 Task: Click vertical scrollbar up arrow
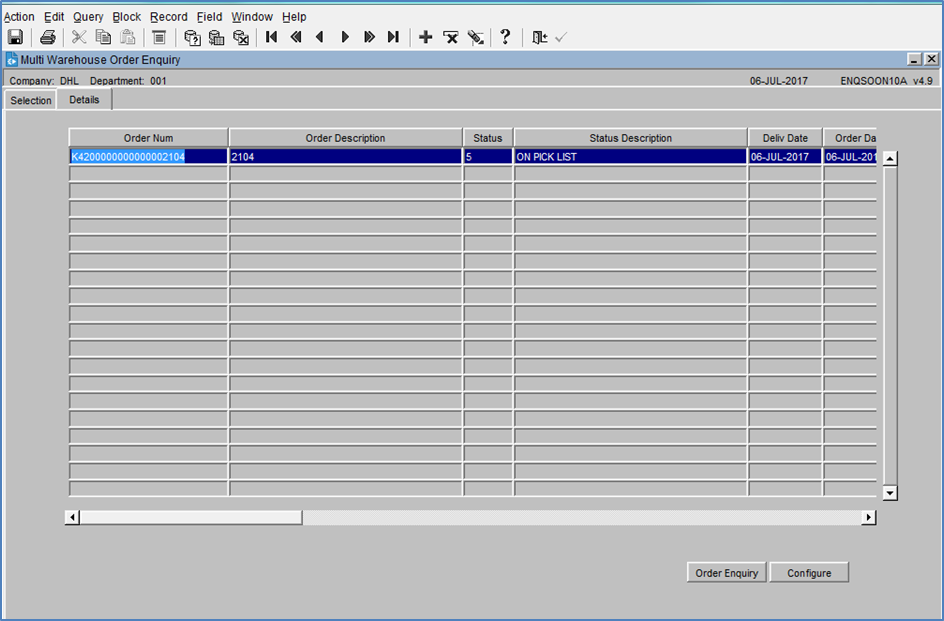[890, 158]
